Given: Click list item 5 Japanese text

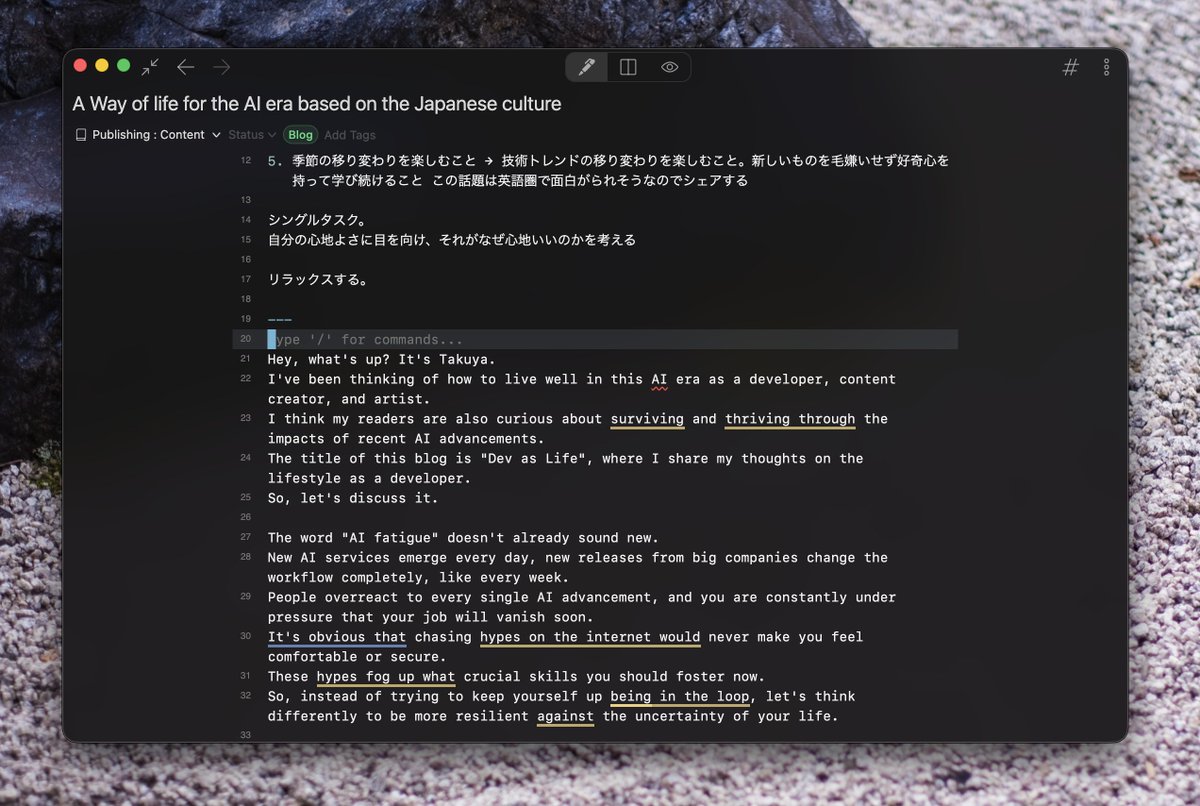Looking at the screenshot, I should [x=620, y=170].
